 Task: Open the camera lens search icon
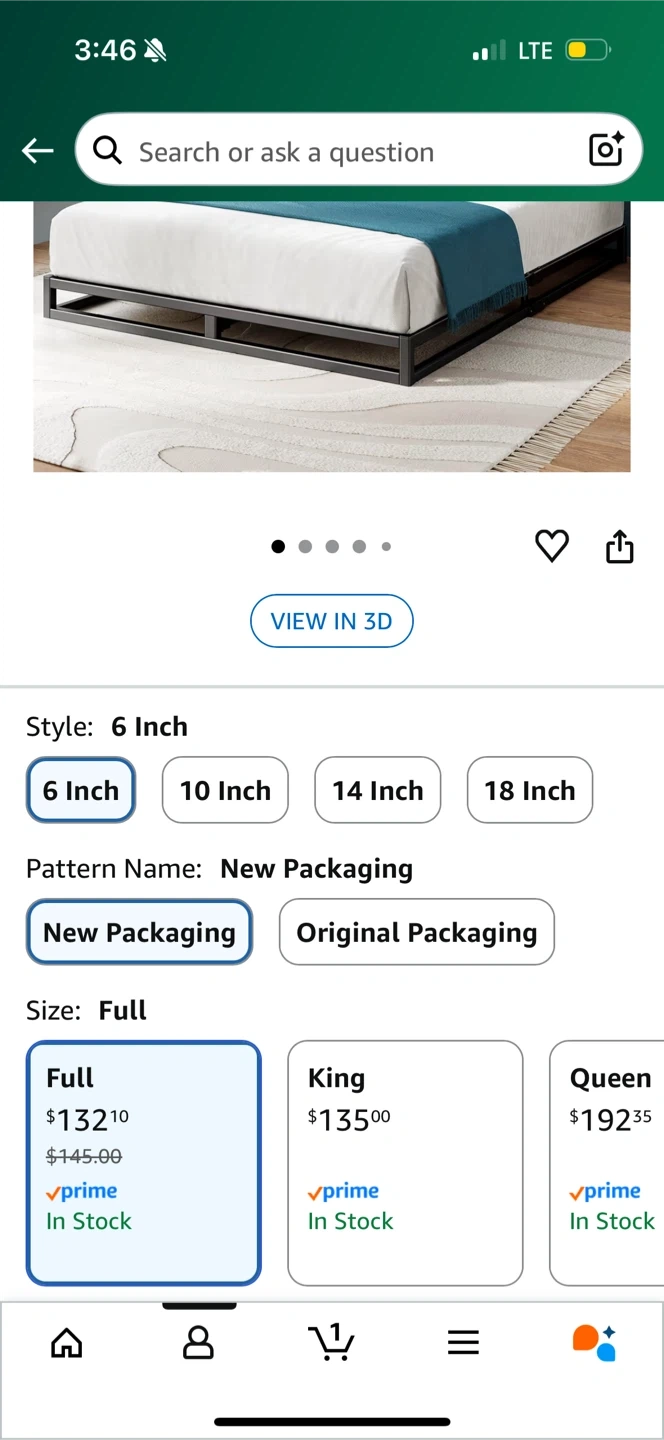(x=606, y=150)
